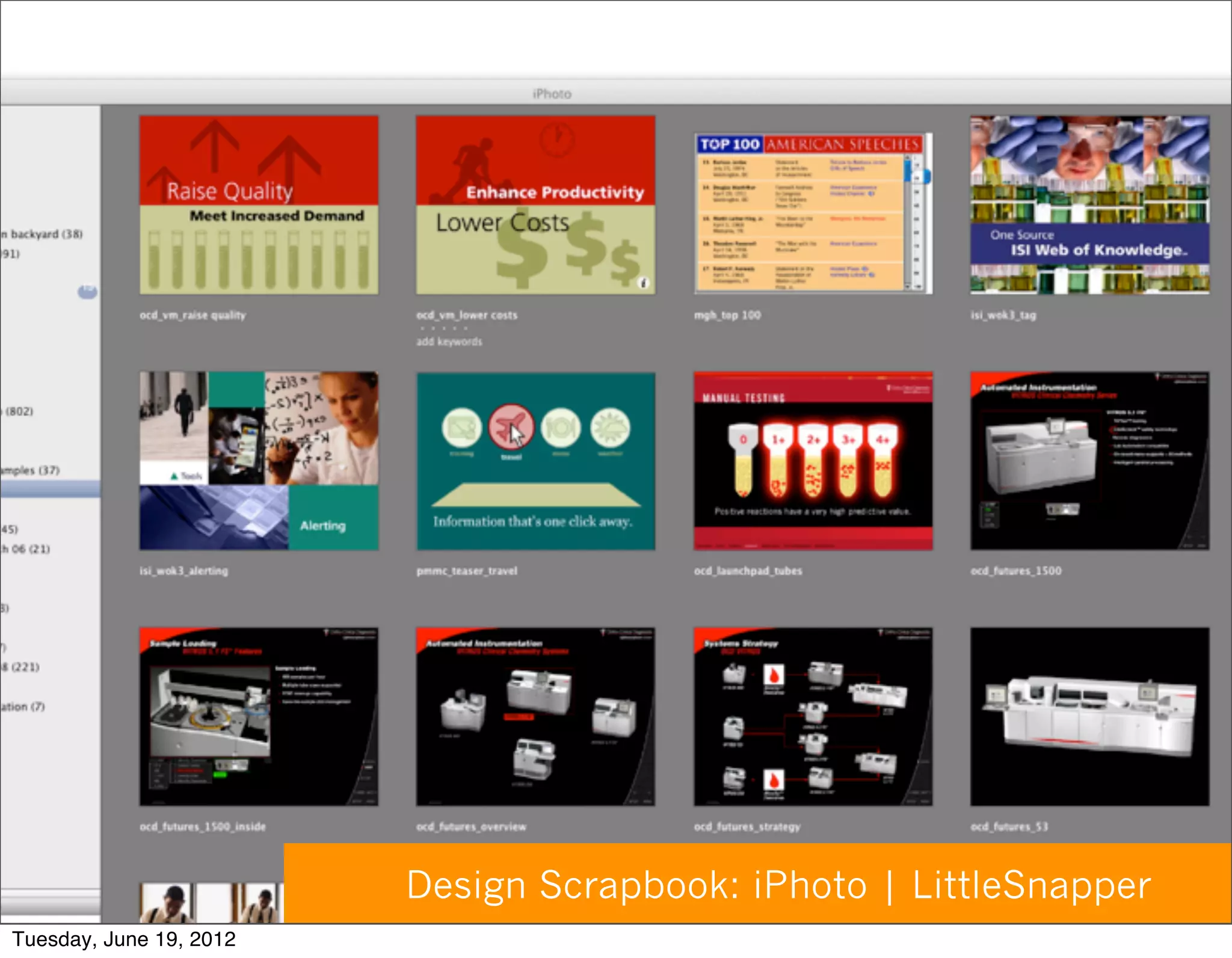Select the Raise Quality photo thumbnail
This screenshot has width=1232, height=958.
tap(259, 205)
